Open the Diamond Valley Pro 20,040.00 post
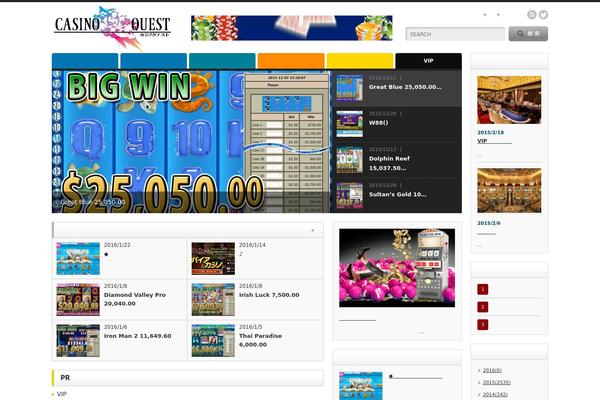600x400 pixels. [x=135, y=299]
